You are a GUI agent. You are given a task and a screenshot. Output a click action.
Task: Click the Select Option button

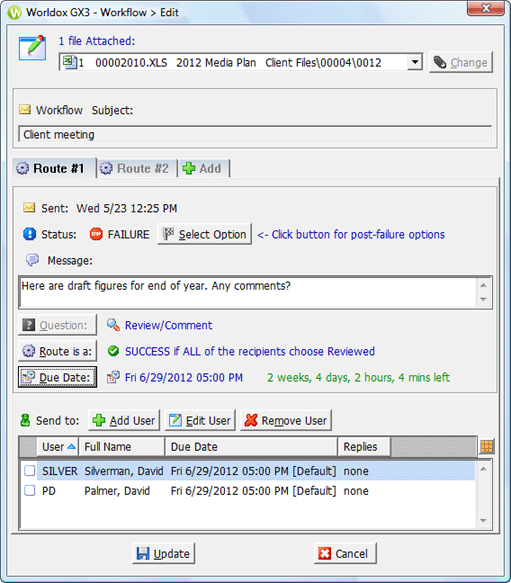click(x=205, y=234)
